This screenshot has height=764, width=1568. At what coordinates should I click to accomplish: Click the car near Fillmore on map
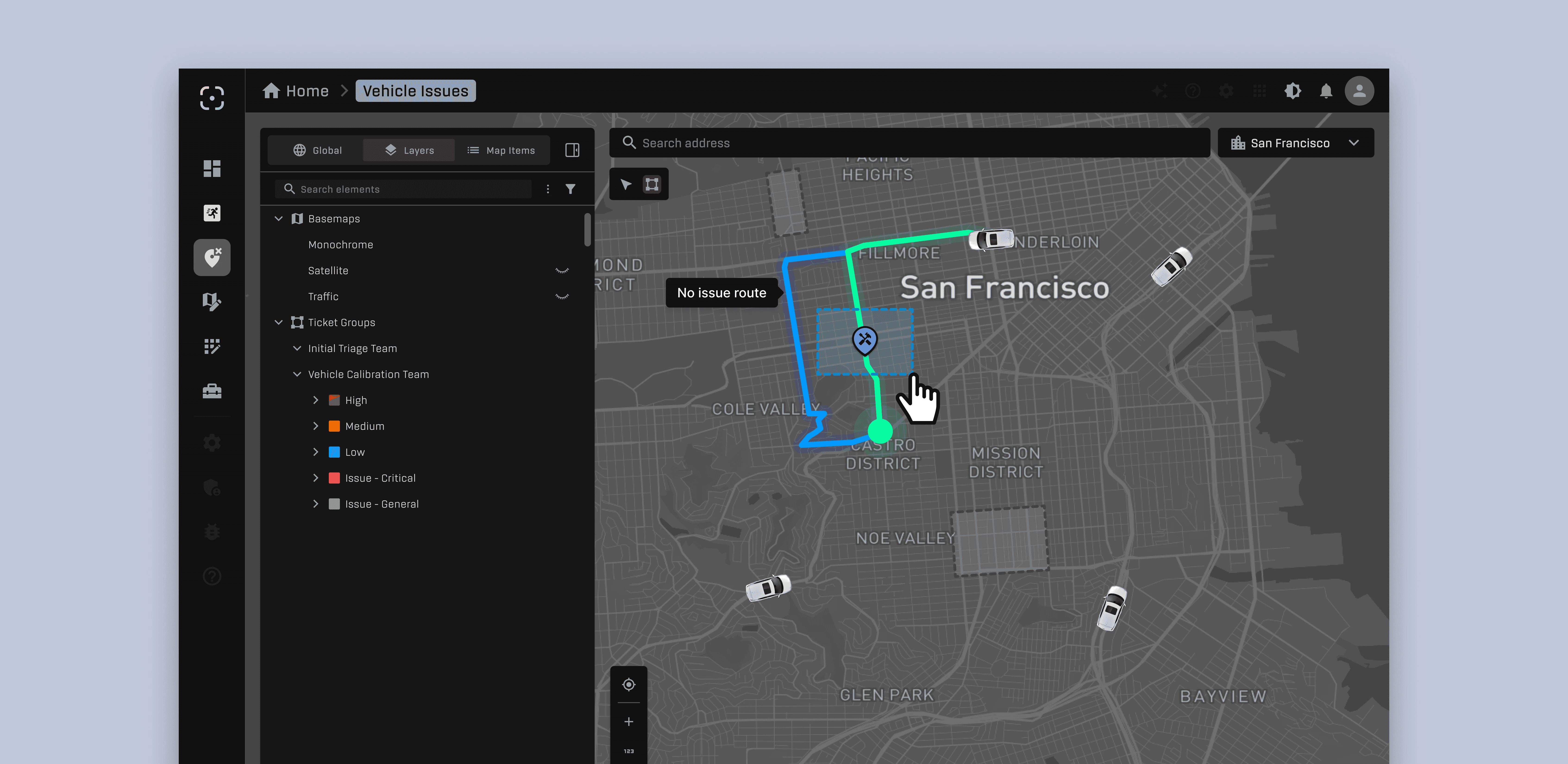(991, 239)
